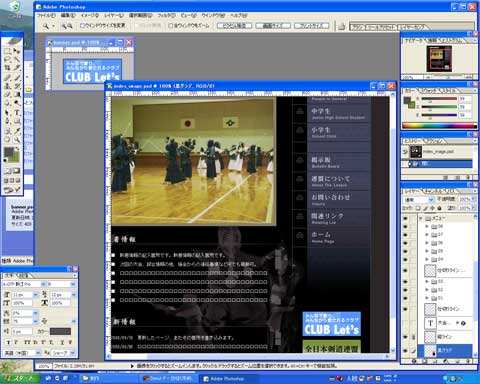Select the Lasso tool

point(7,59)
